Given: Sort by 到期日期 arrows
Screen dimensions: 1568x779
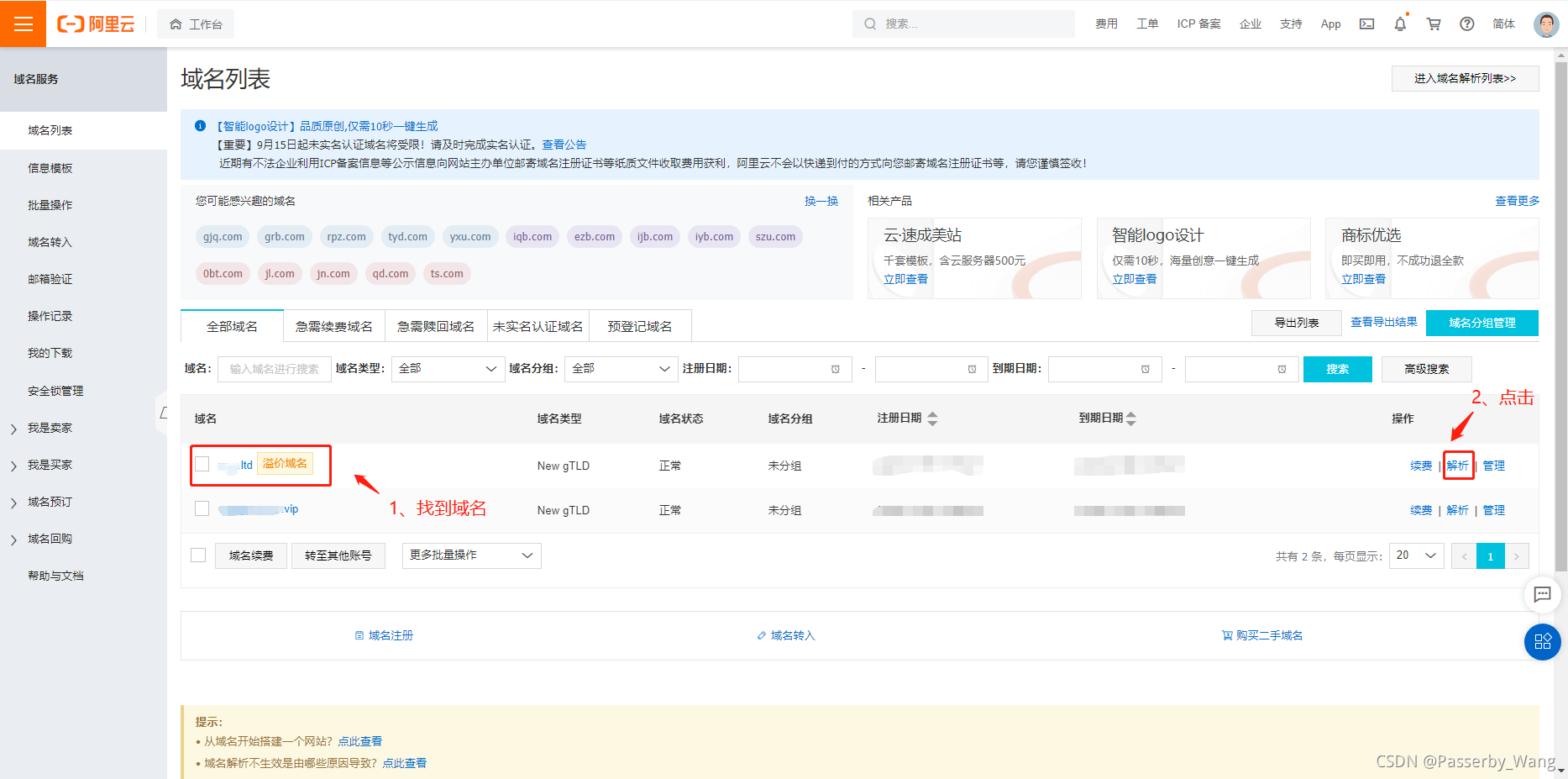Looking at the screenshot, I should pos(1131,418).
